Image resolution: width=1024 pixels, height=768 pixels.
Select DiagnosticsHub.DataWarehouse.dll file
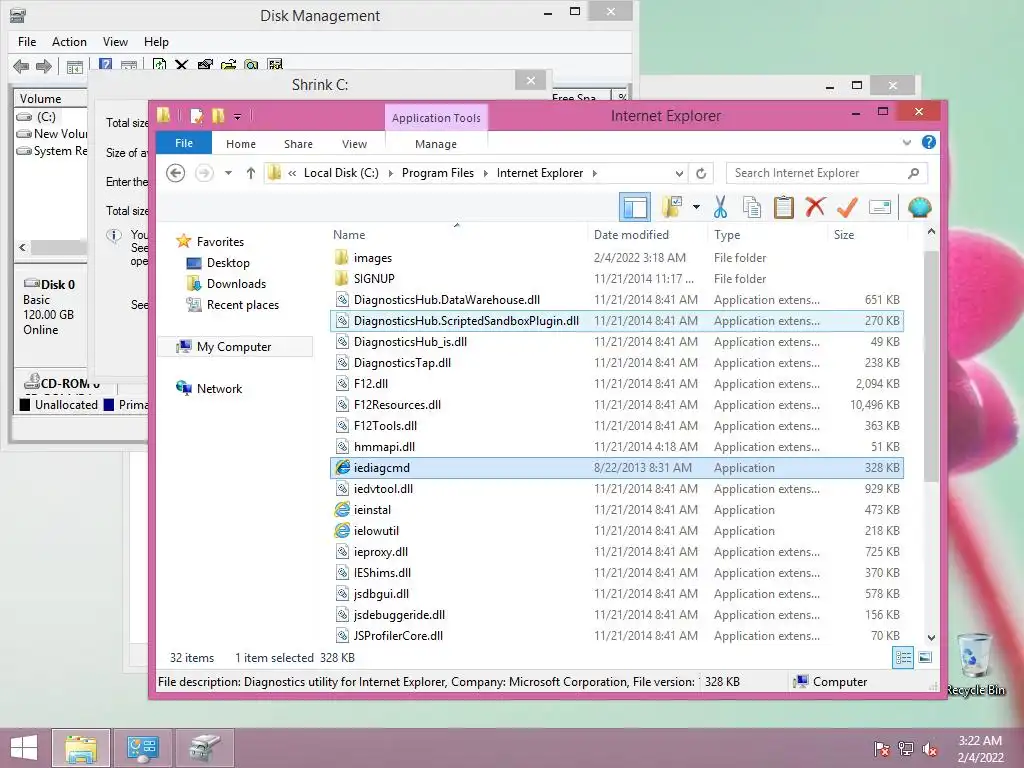click(617, 300)
